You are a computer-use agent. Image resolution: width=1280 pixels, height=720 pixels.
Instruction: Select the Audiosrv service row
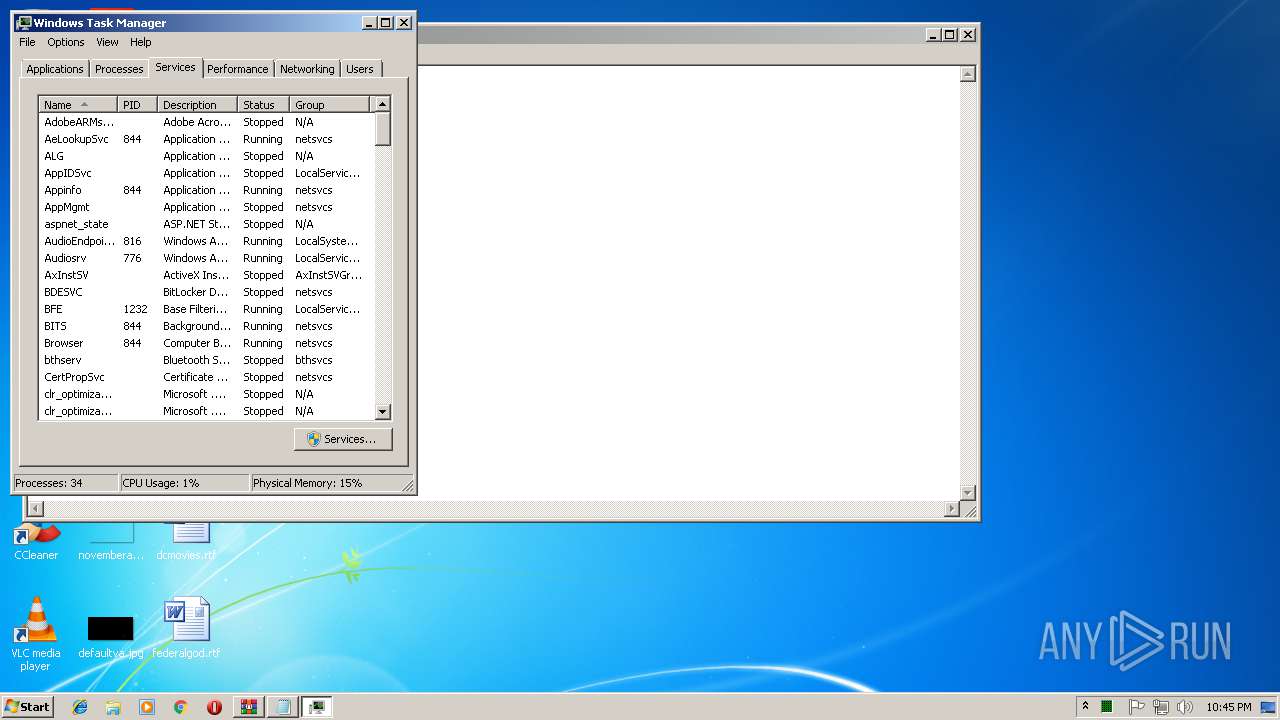[x=206, y=258]
